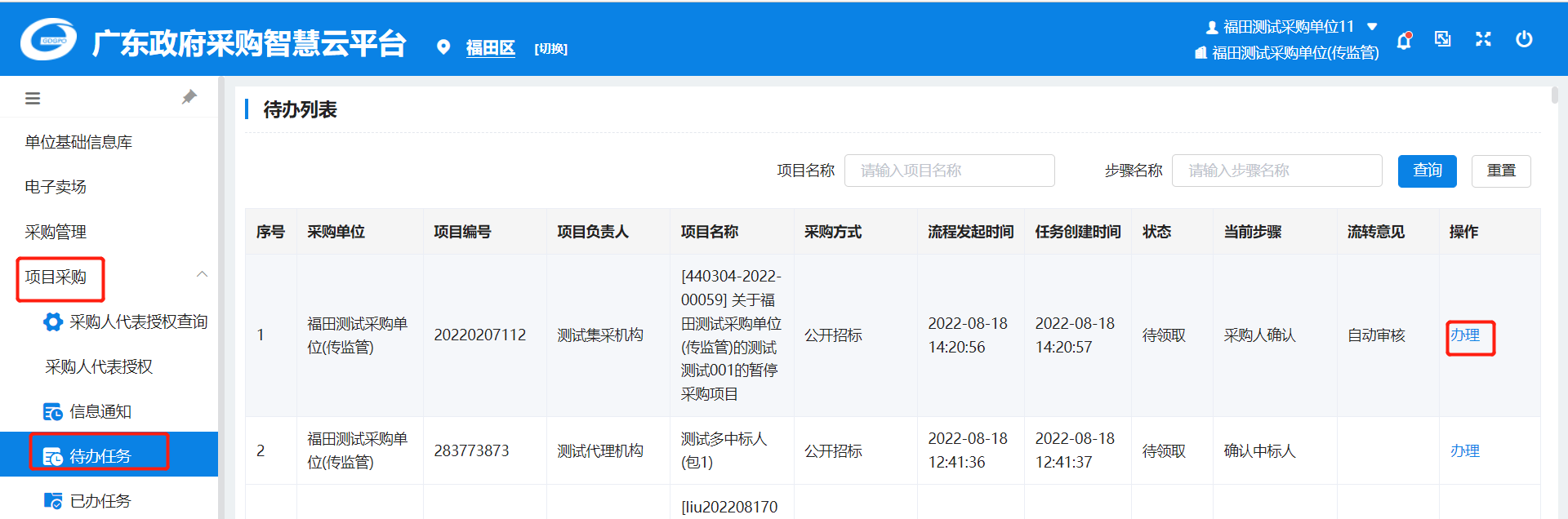Click the platform logo in the header
This screenshot has height=519, width=1568.
click(49, 39)
